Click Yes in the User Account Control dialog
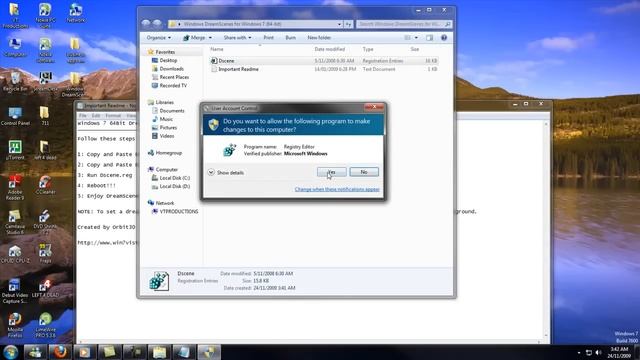 (x=331, y=172)
